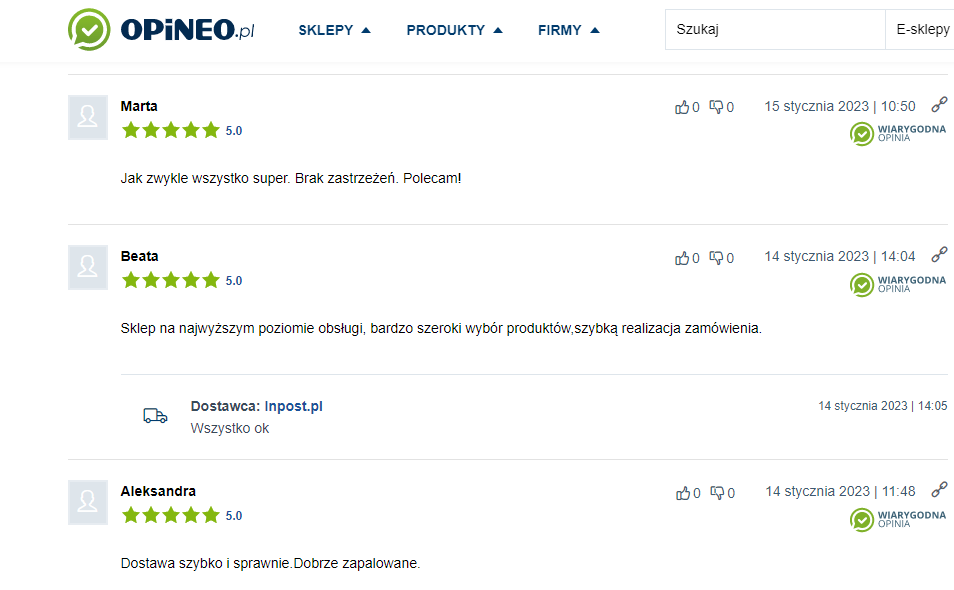Click Marta's user avatar
This screenshot has width=954, height=590.
88,117
